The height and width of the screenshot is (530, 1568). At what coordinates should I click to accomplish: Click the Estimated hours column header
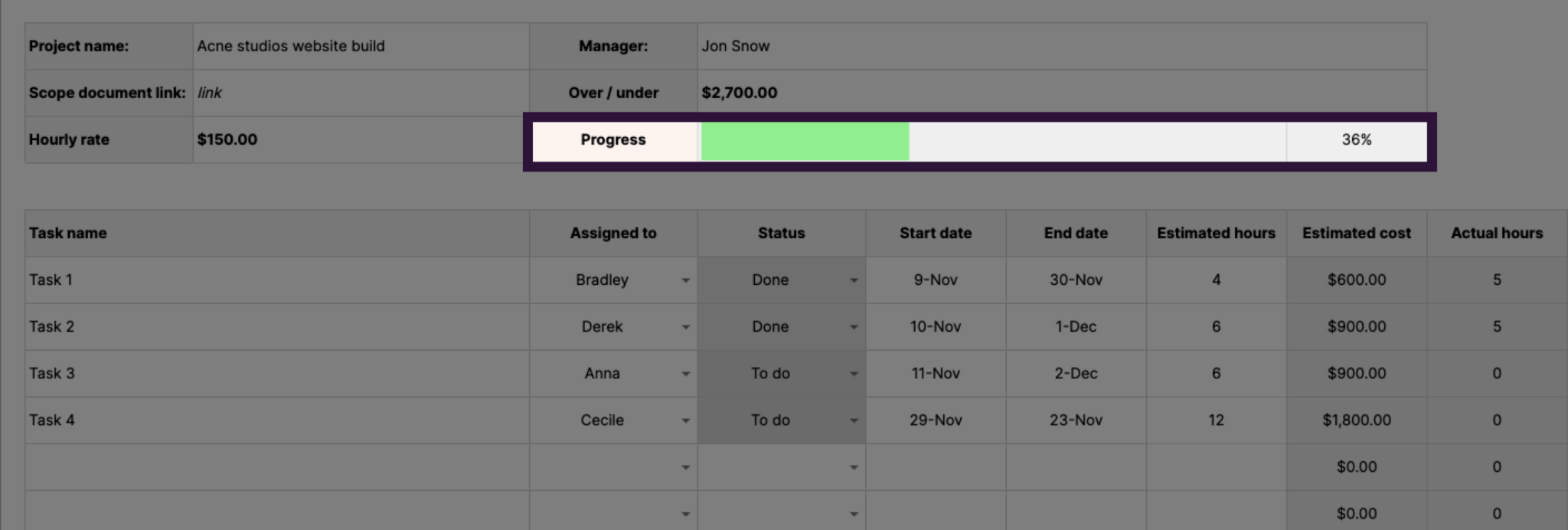[1216, 234]
